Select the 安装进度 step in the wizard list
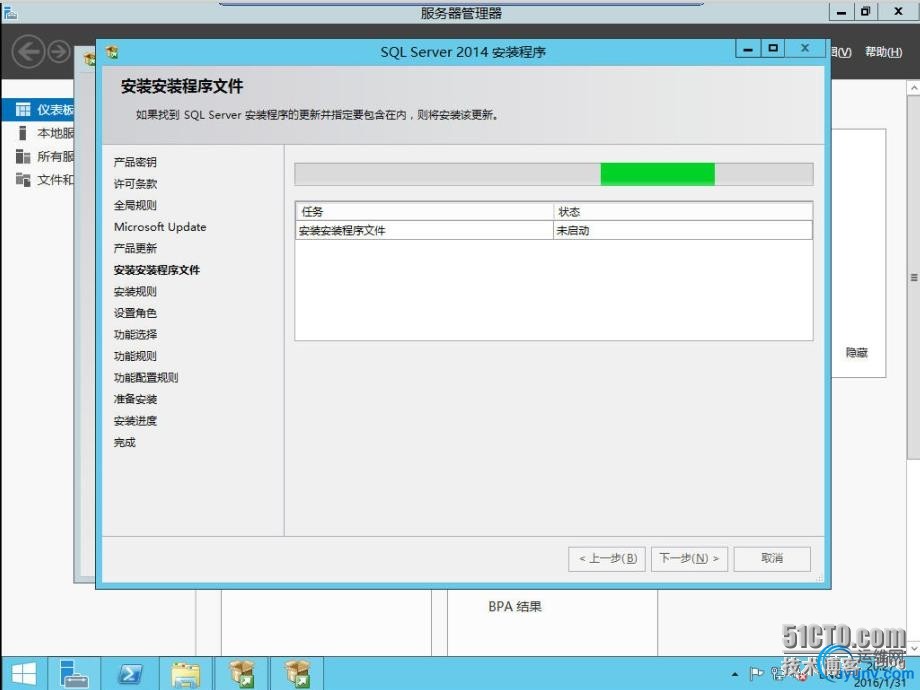The width and height of the screenshot is (920, 690). point(135,421)
